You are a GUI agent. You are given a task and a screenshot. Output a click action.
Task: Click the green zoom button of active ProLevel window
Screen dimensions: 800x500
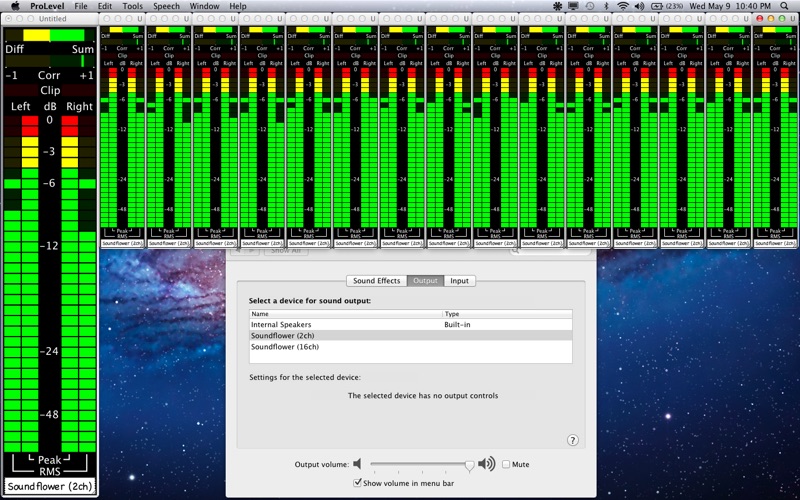pos(781,18)
